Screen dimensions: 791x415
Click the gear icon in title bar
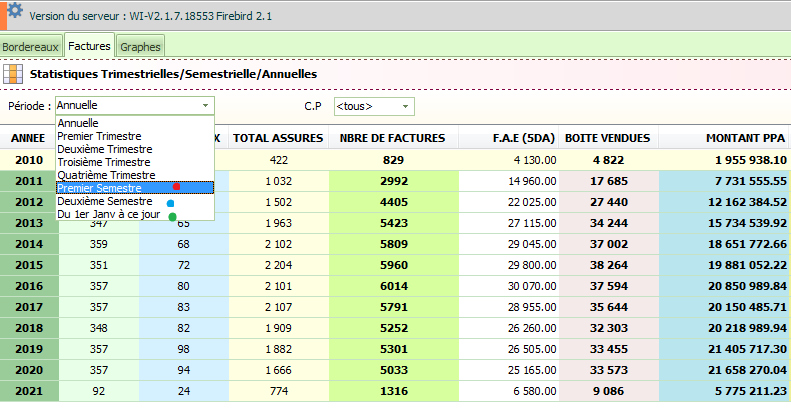tap(14, 11)
